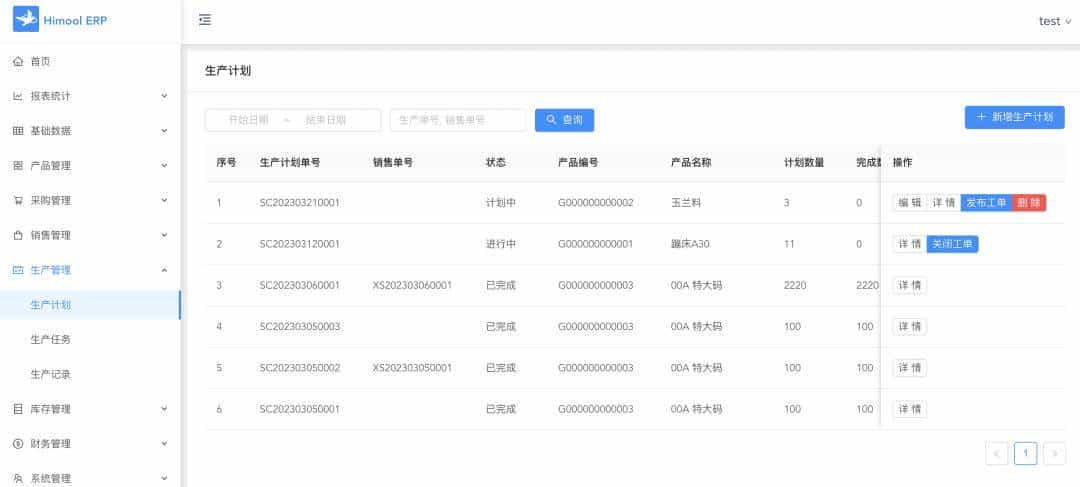Open the 库存管理 menu label

[x=50, y=409]
